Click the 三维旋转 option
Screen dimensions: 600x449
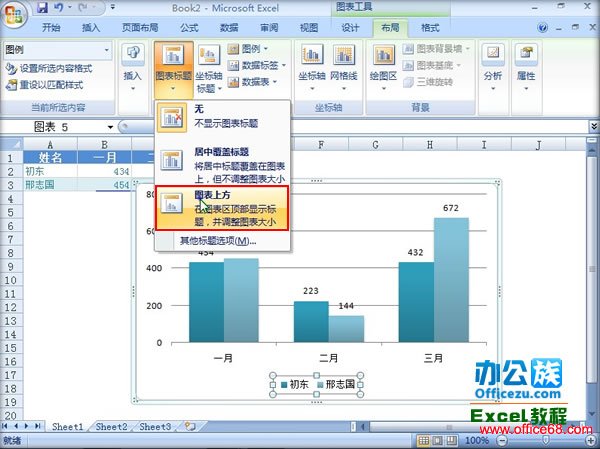pos(428,82)
